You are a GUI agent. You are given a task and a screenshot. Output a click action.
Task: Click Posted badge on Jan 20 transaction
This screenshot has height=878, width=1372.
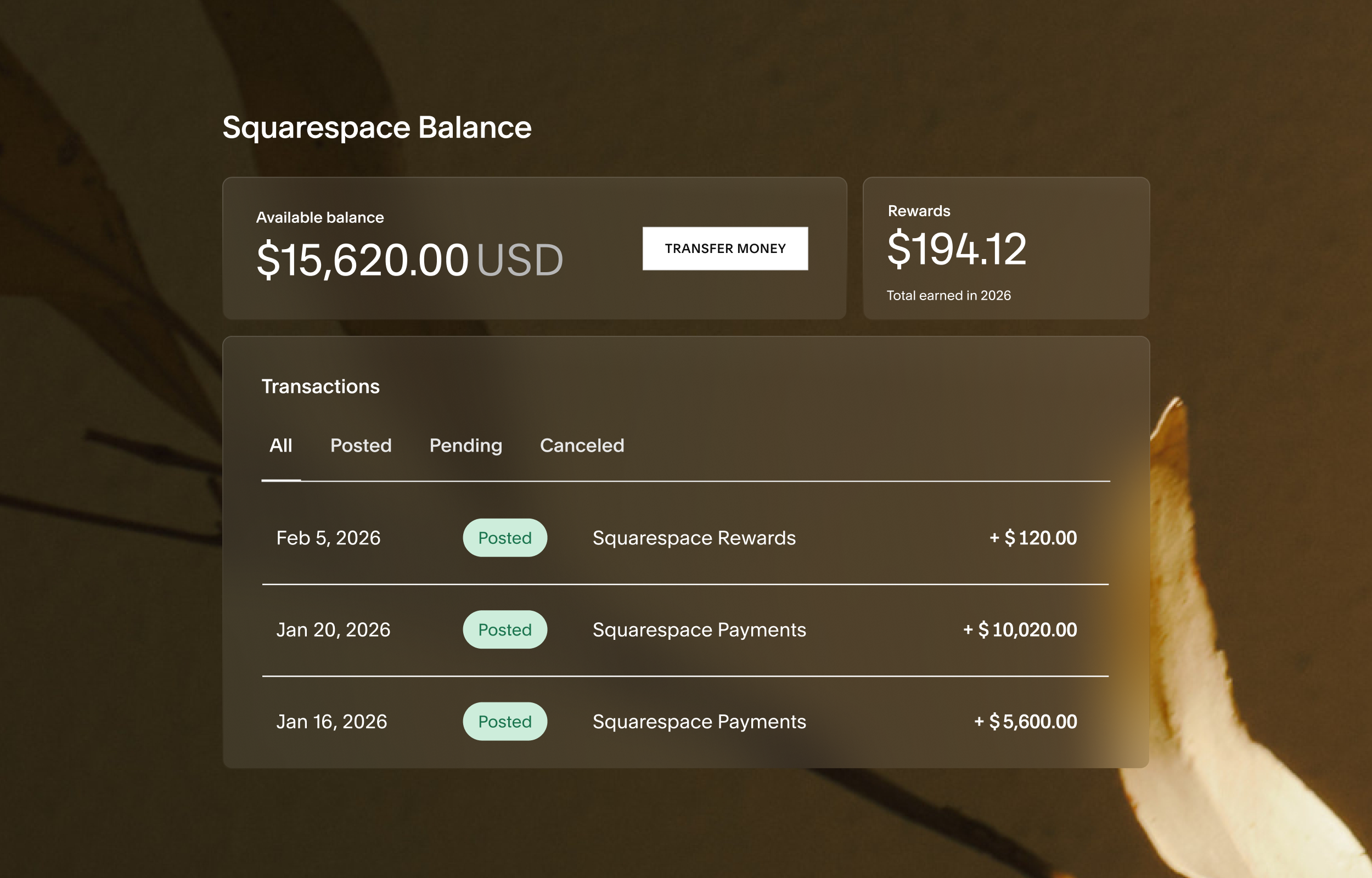504,629
